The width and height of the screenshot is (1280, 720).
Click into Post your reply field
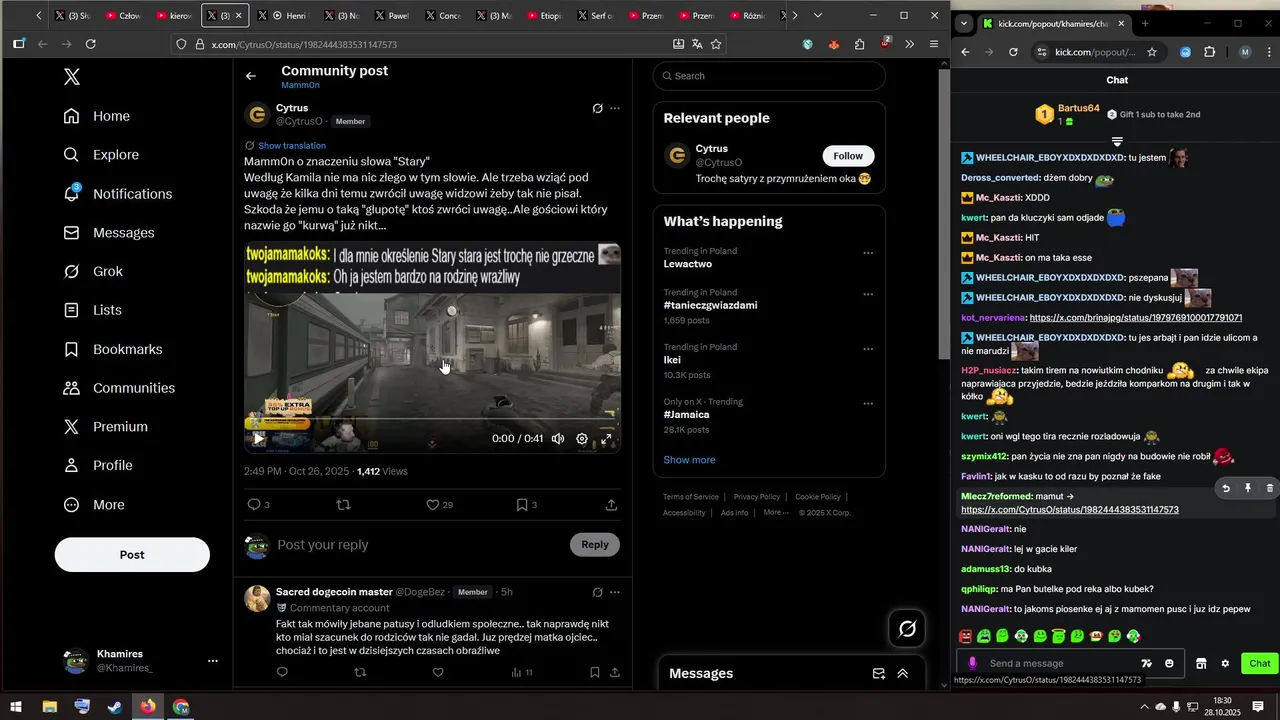(x=420, y=545)
